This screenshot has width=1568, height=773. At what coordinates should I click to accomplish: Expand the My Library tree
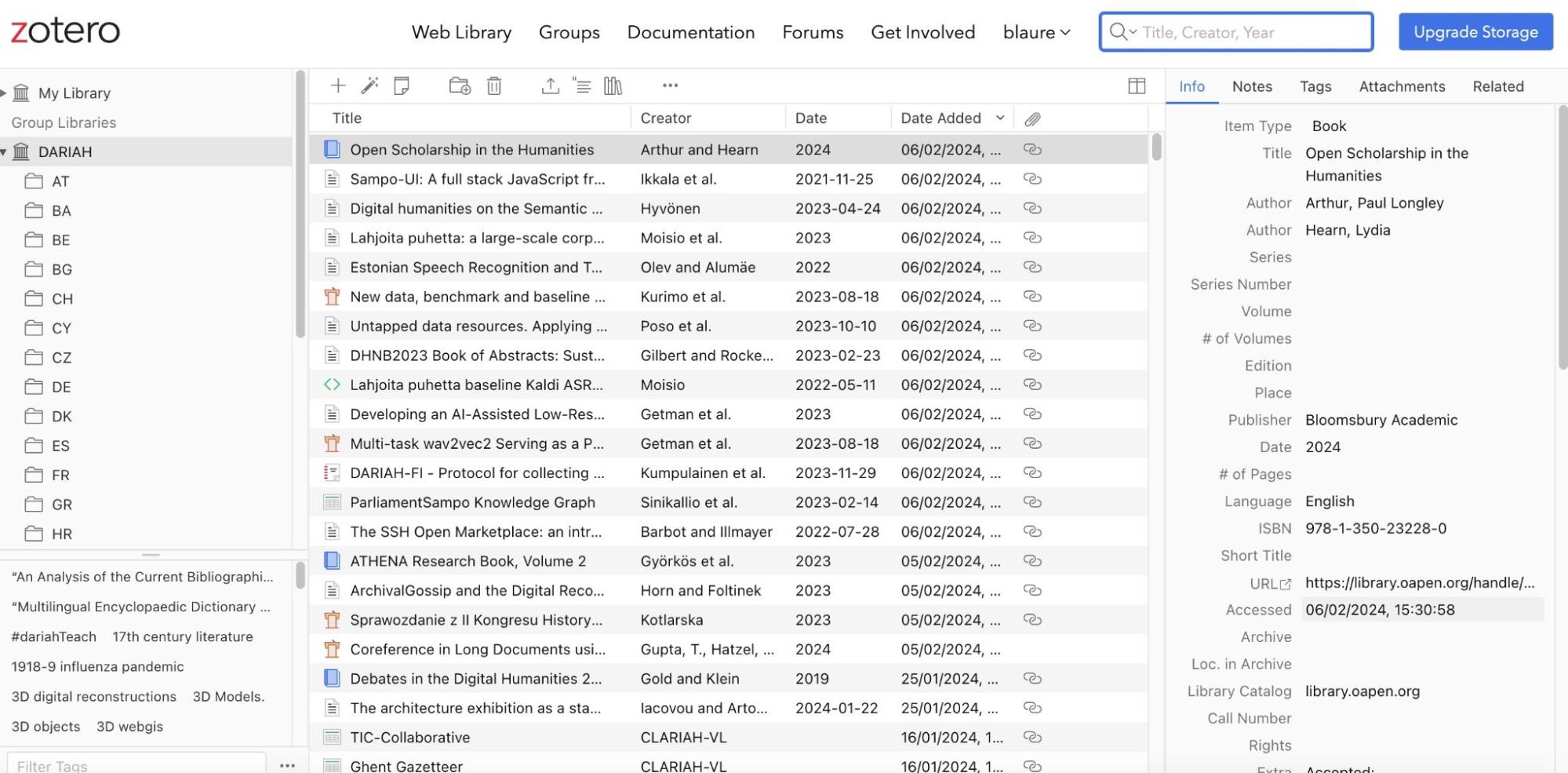coord(4,93)
